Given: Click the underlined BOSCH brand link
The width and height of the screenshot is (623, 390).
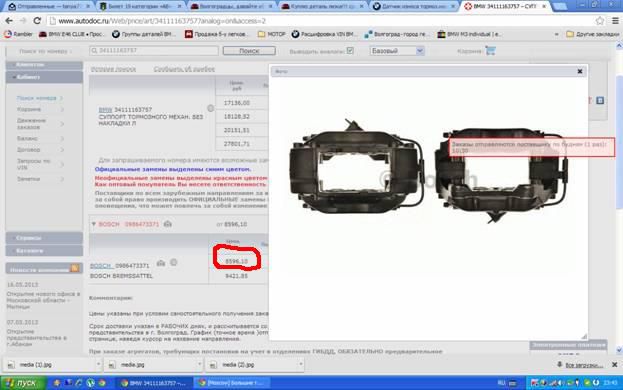Looking at the screenshot, I should [x=100, y=266].
